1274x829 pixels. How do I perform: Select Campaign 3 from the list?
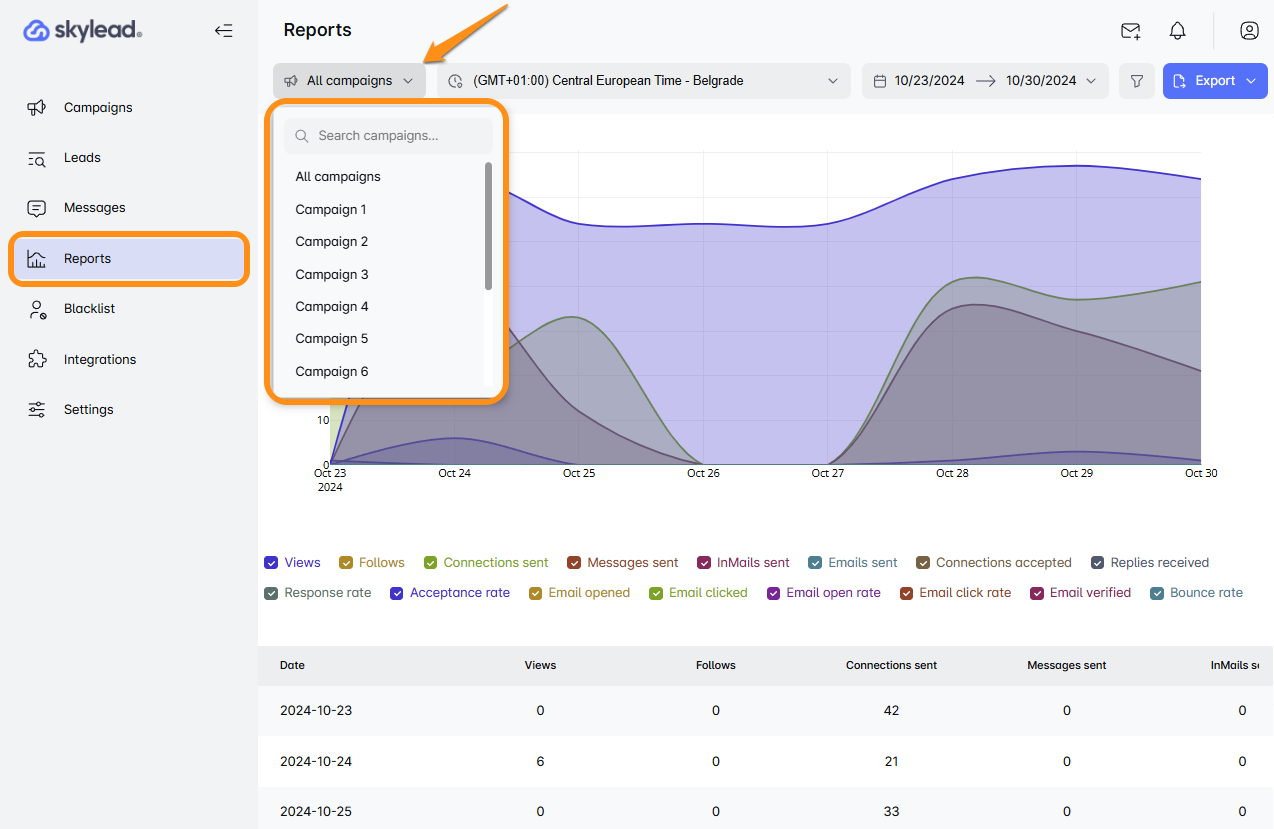point(332,274)
